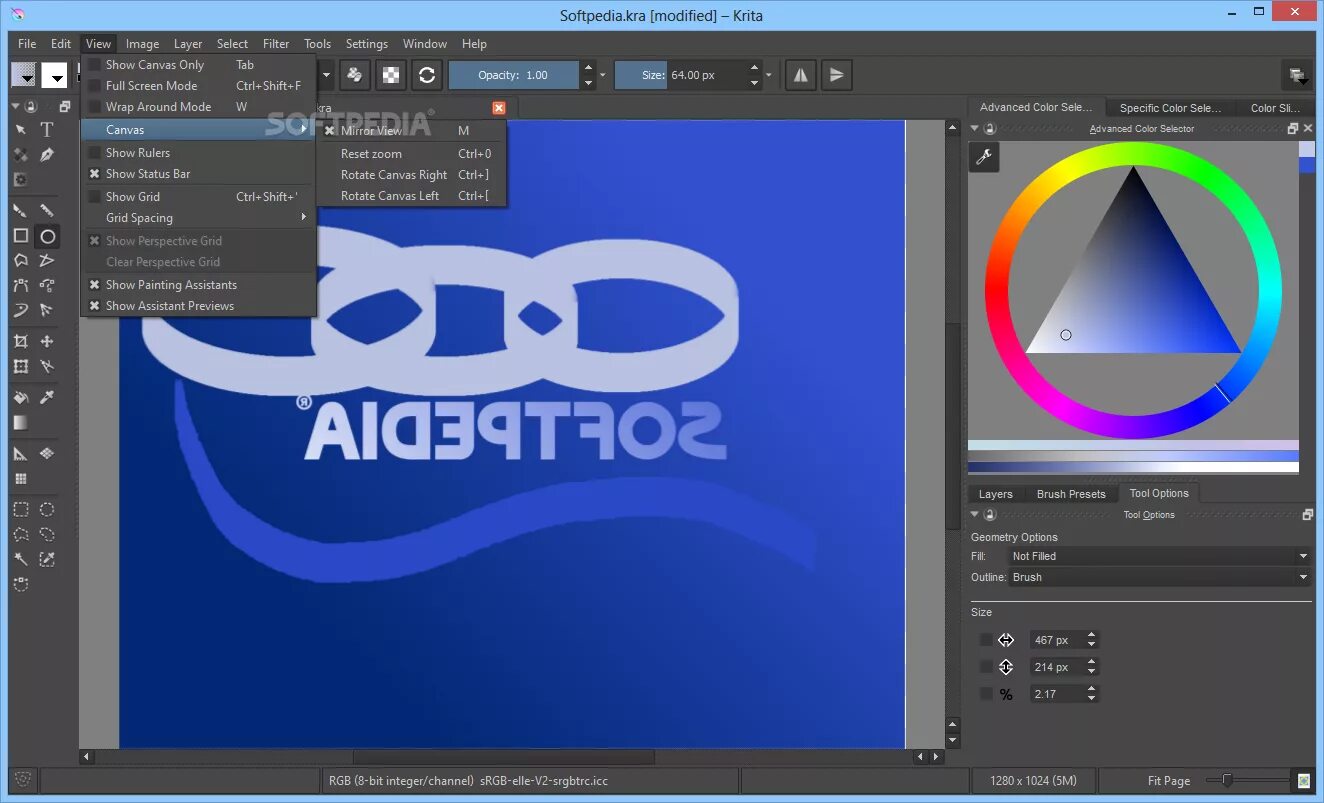
Task: Select the Text tool
Action: tap(46, 130)
